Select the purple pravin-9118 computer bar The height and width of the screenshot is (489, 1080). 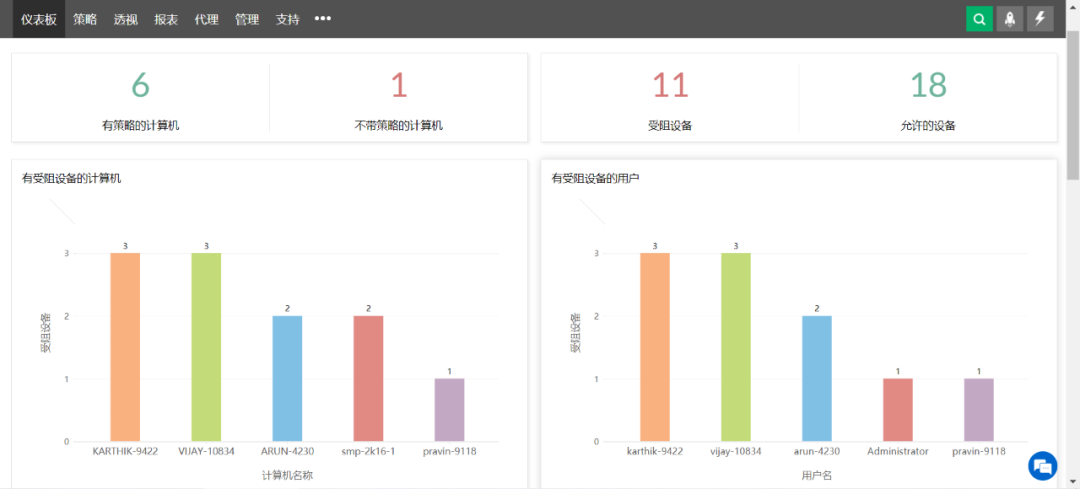pos(449,410)
